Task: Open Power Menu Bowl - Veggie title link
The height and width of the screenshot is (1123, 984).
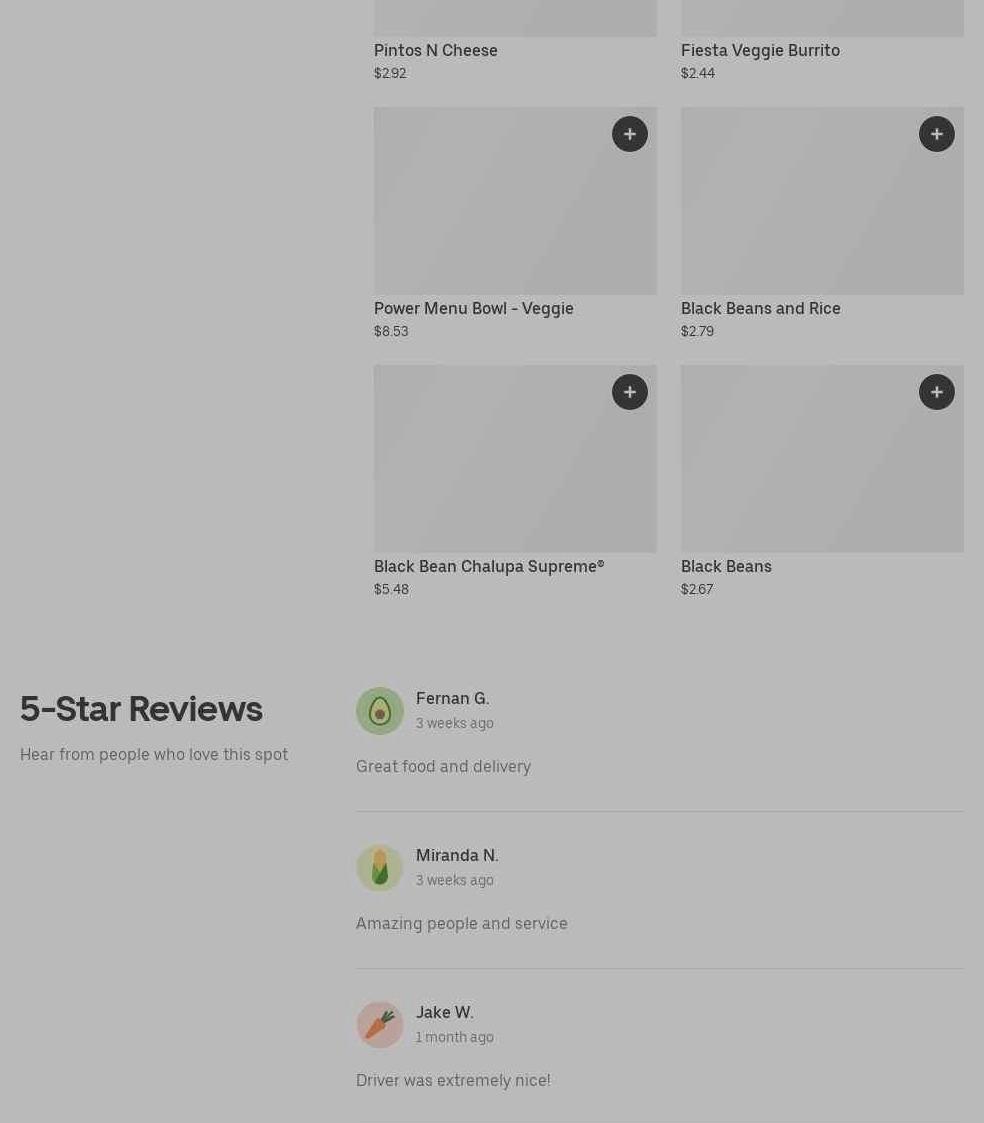Action: coord(473,309)
